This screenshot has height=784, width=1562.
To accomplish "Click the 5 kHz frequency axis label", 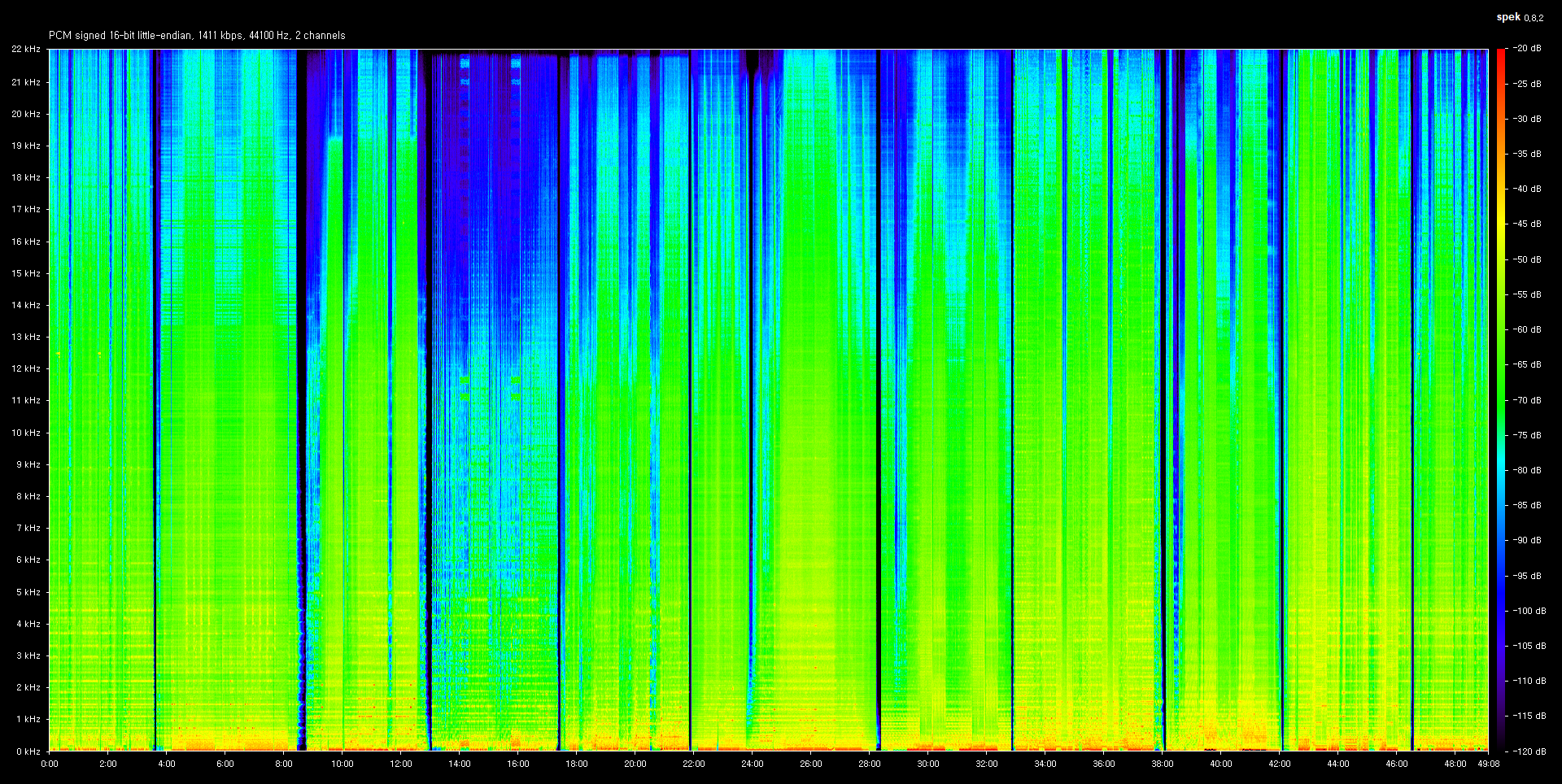I will pos(28,592).
